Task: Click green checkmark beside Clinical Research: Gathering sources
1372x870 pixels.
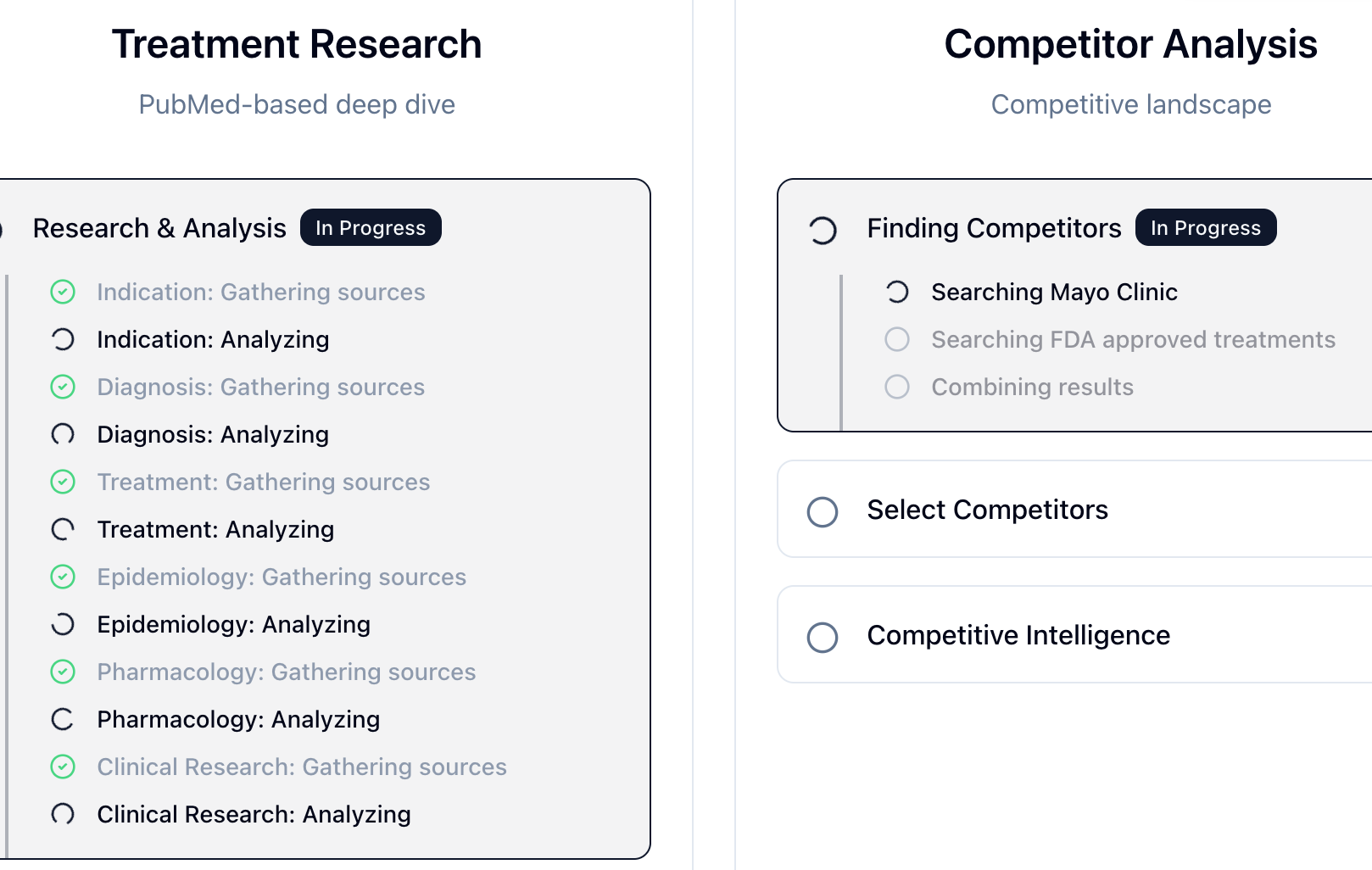Action: pyautogui.click(x=63, y=767)
